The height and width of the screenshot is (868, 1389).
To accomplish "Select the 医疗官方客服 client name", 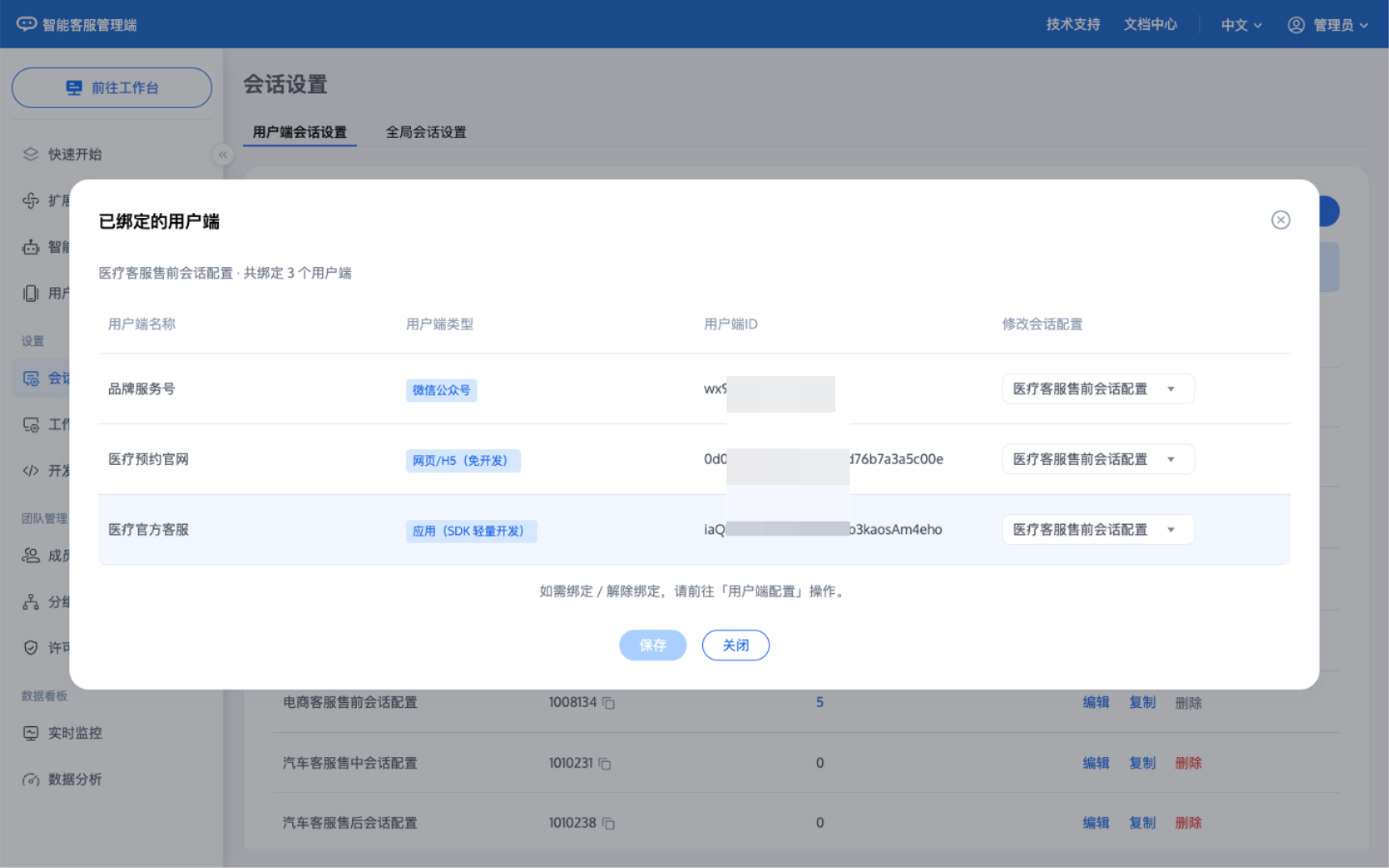I will (x=149, y=529).
